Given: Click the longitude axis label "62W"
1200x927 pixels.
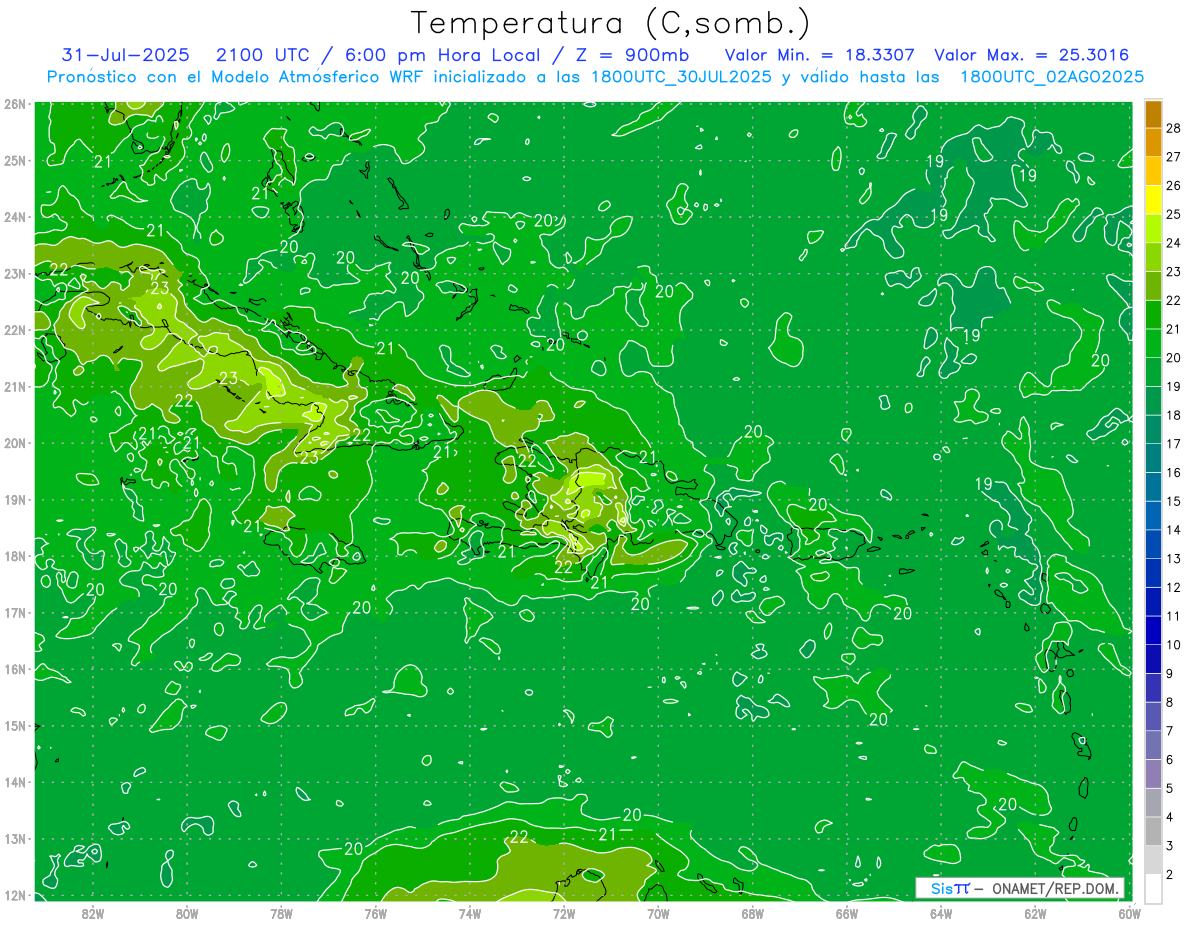Looking at the screenshot, I should tap(1035, 913).
